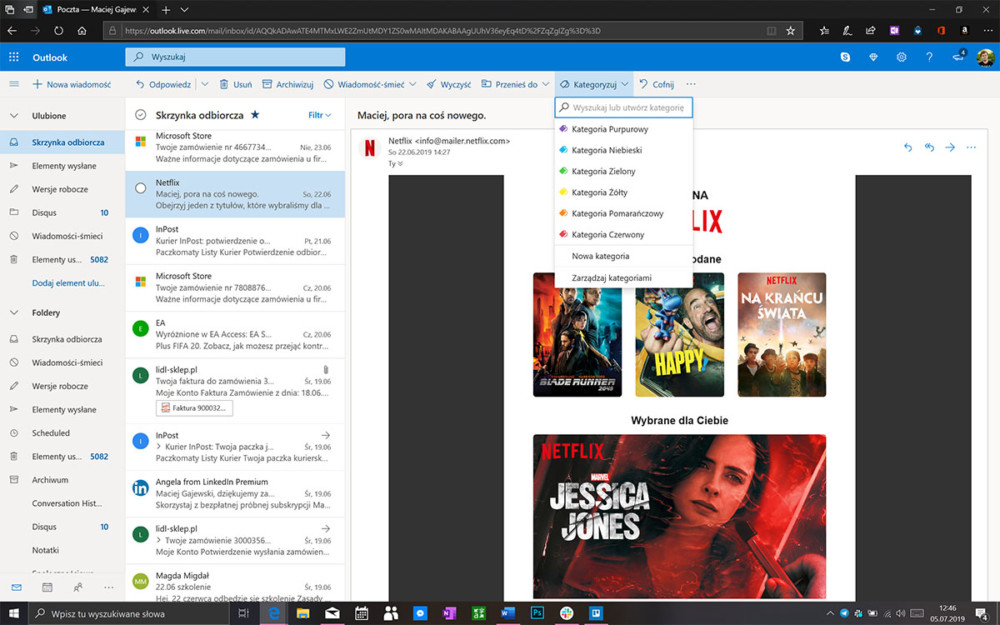Image resolution: width=1000 pixels, height=625 pixels.
Task: Expand recipients next to Ty
Action: pos(400,164)
